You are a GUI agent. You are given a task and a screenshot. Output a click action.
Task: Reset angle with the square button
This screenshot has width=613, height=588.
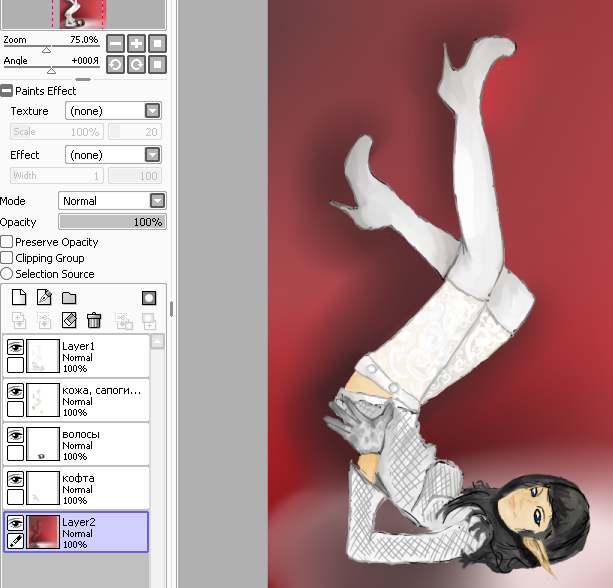(157, 65)
